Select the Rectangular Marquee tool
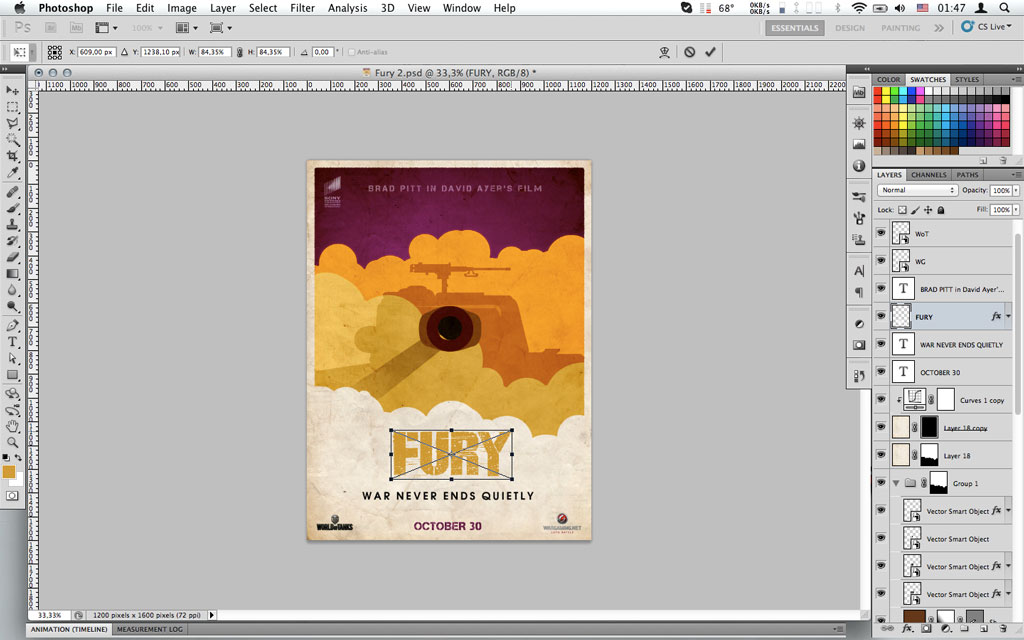 click(12, 106)
